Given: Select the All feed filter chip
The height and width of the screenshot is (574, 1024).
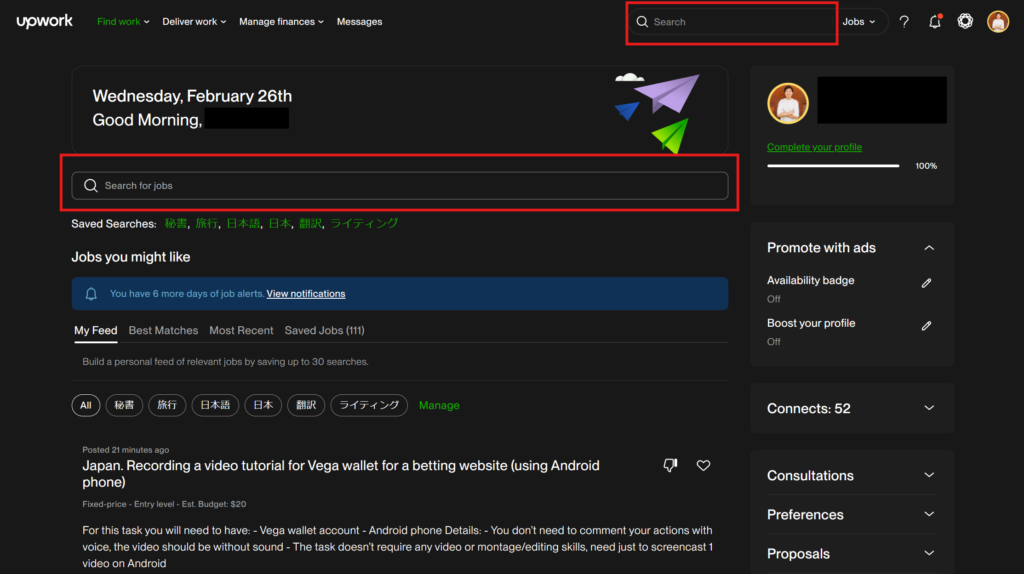Looking at the screenshot, I should (x=86, y=405).
